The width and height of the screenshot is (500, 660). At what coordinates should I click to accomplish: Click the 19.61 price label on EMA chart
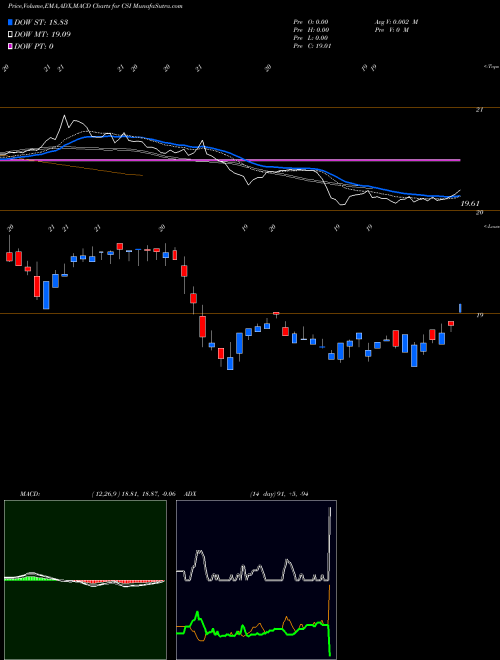click(x=471, y=204)
